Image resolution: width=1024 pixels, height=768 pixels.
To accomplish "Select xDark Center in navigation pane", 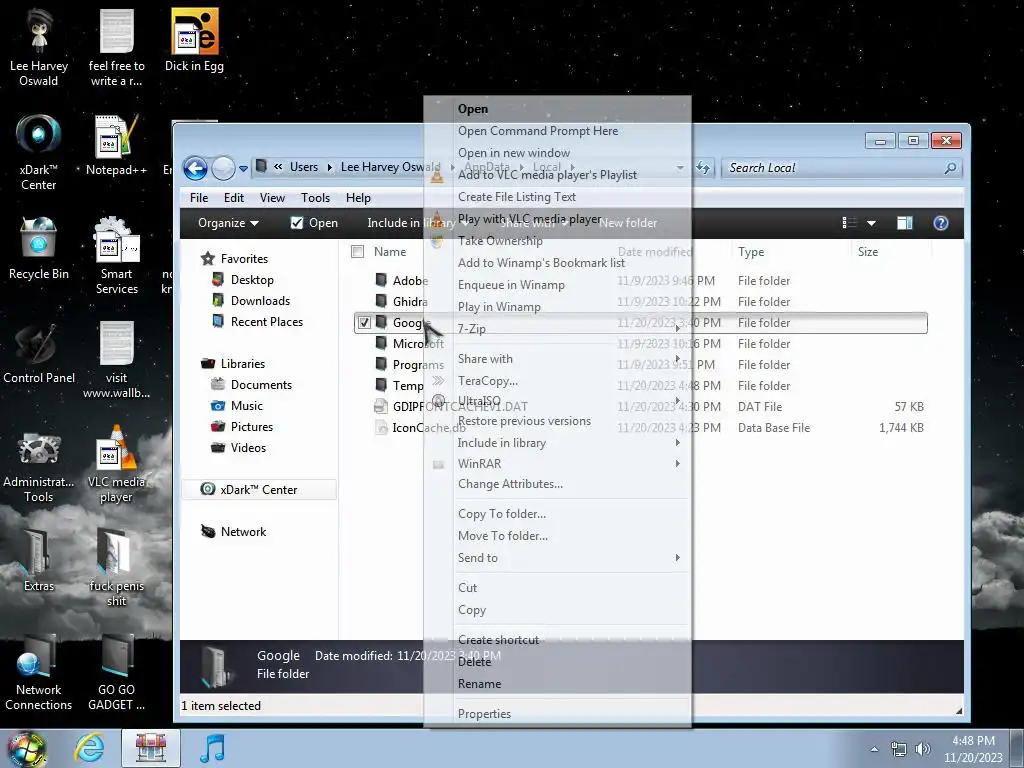I will coord(259,490).
